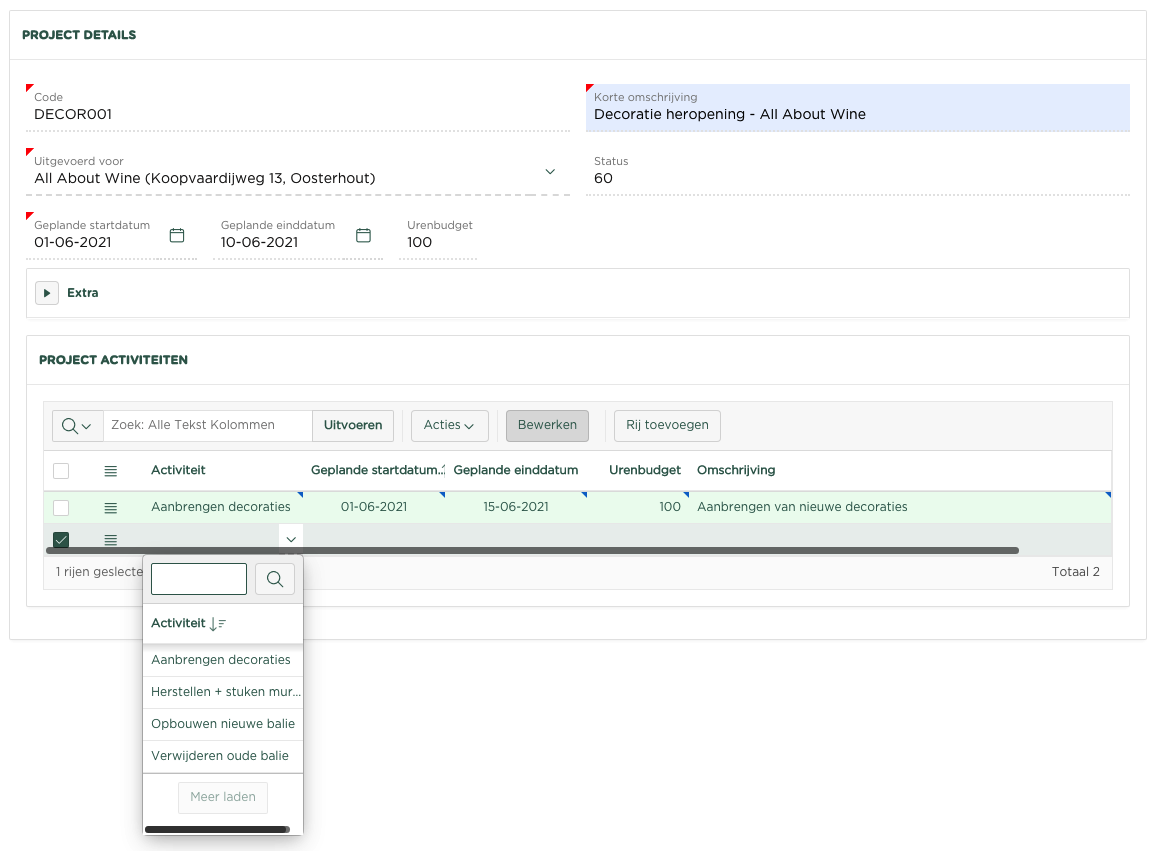
Task: Open the Geplande startdatum calendar picker
Action: pyautogui.click(x=177, y=236)
